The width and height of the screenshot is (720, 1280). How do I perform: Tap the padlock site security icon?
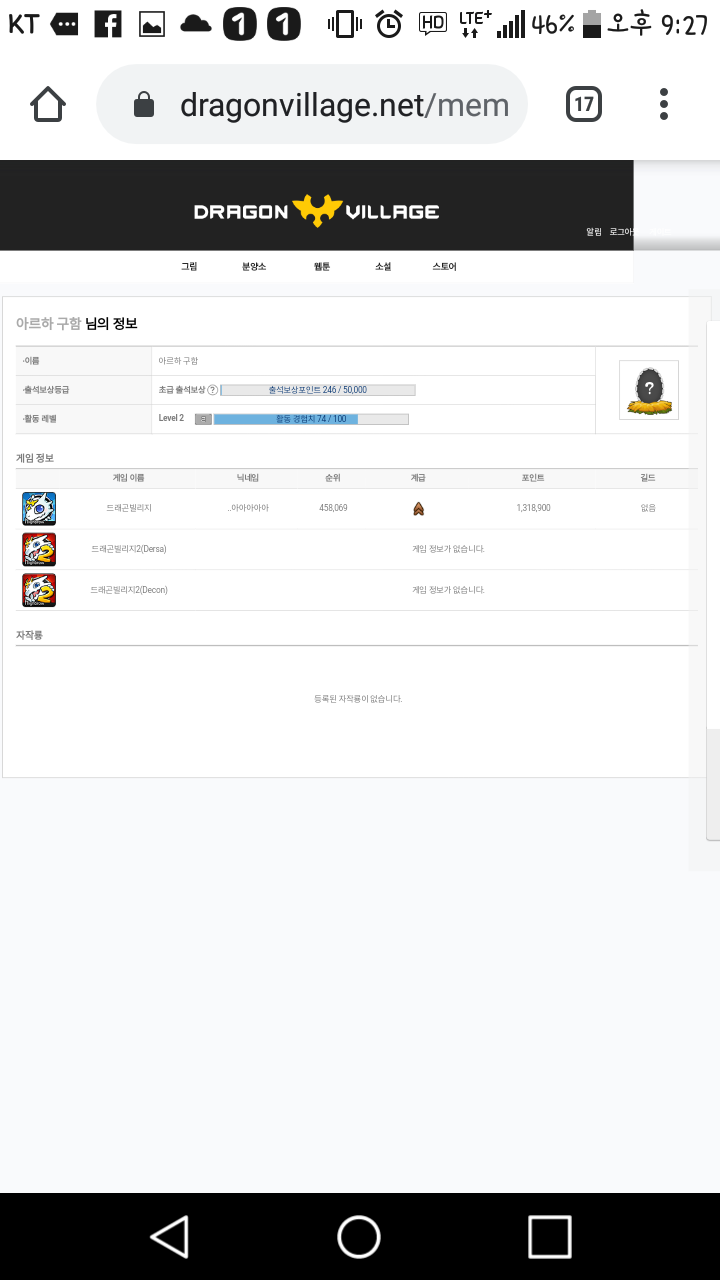point(144,105)
